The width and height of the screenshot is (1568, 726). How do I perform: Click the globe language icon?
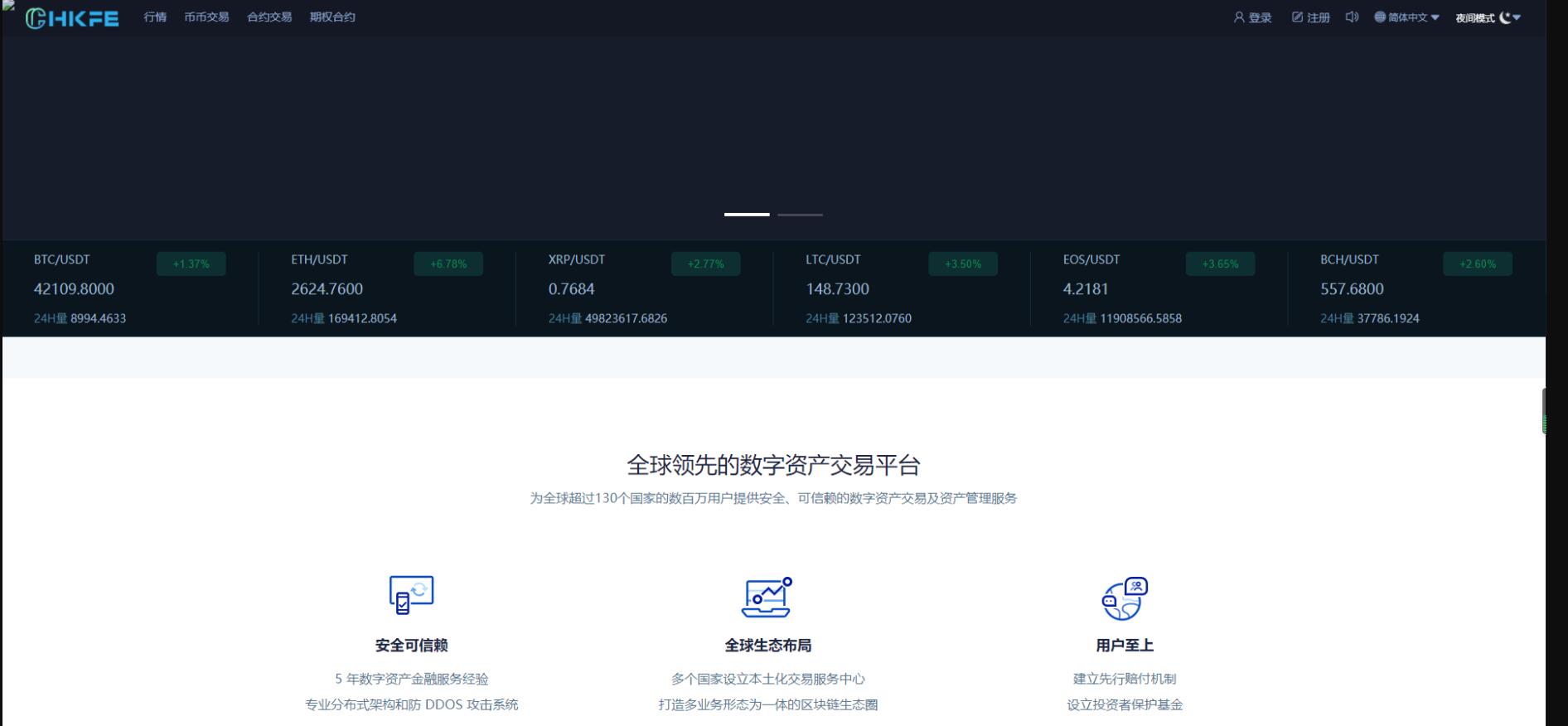(1380, 17)
